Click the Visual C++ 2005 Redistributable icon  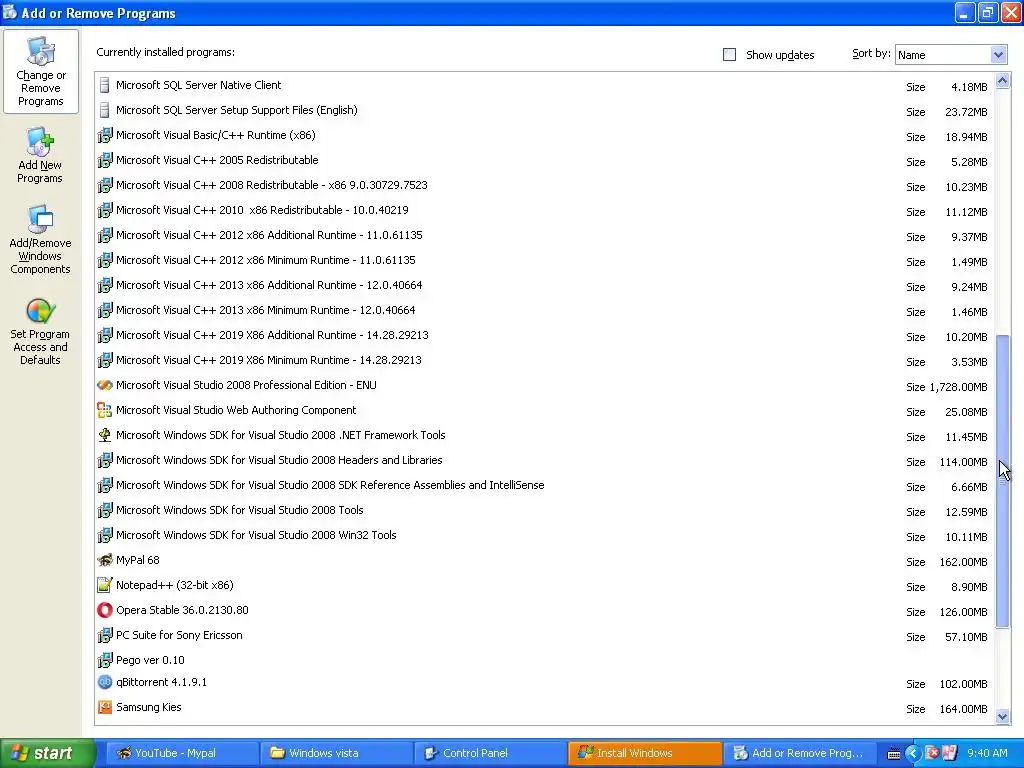(104, 160)
